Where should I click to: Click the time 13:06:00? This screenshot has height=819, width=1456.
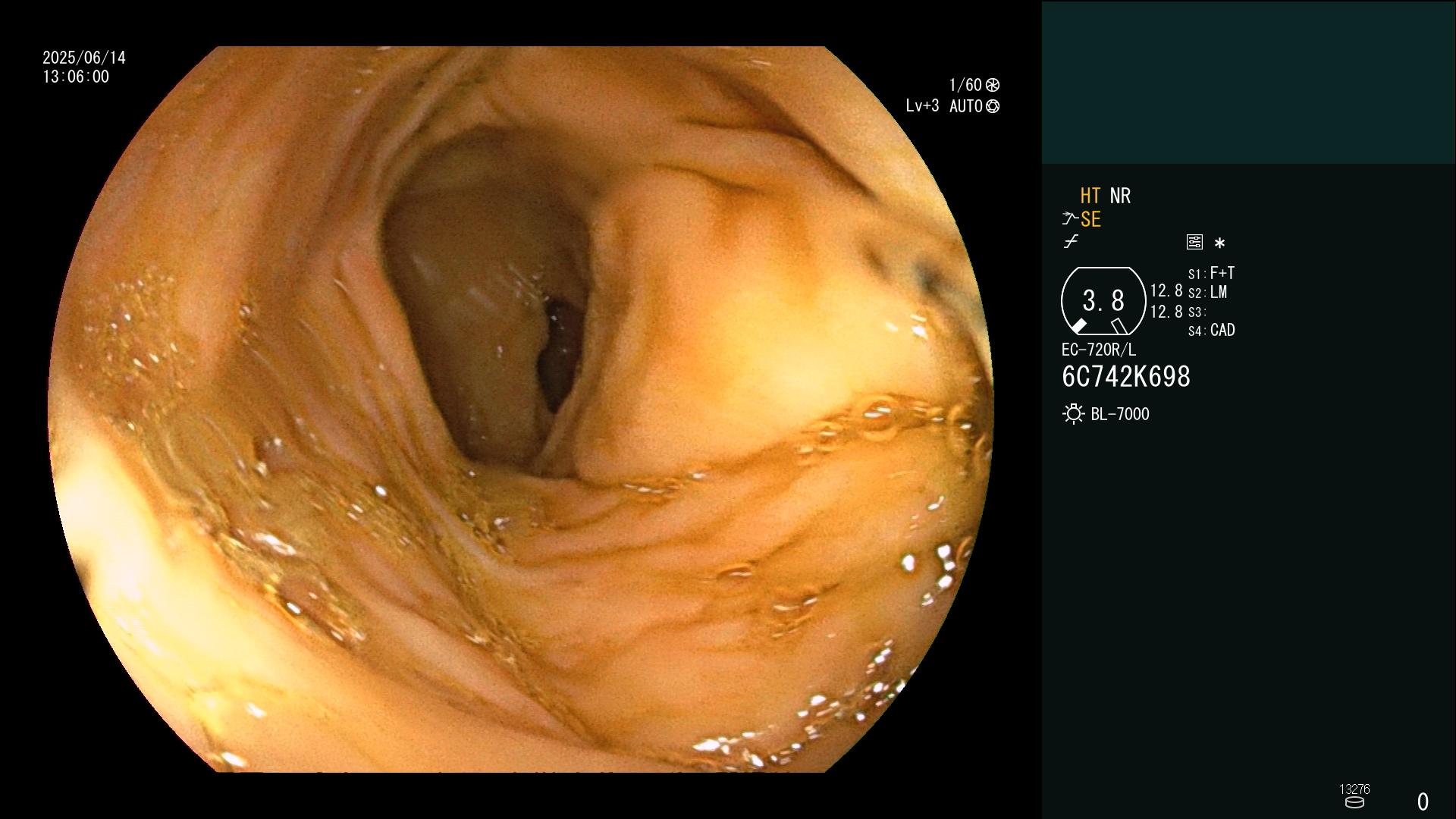[x=76, y=77]
